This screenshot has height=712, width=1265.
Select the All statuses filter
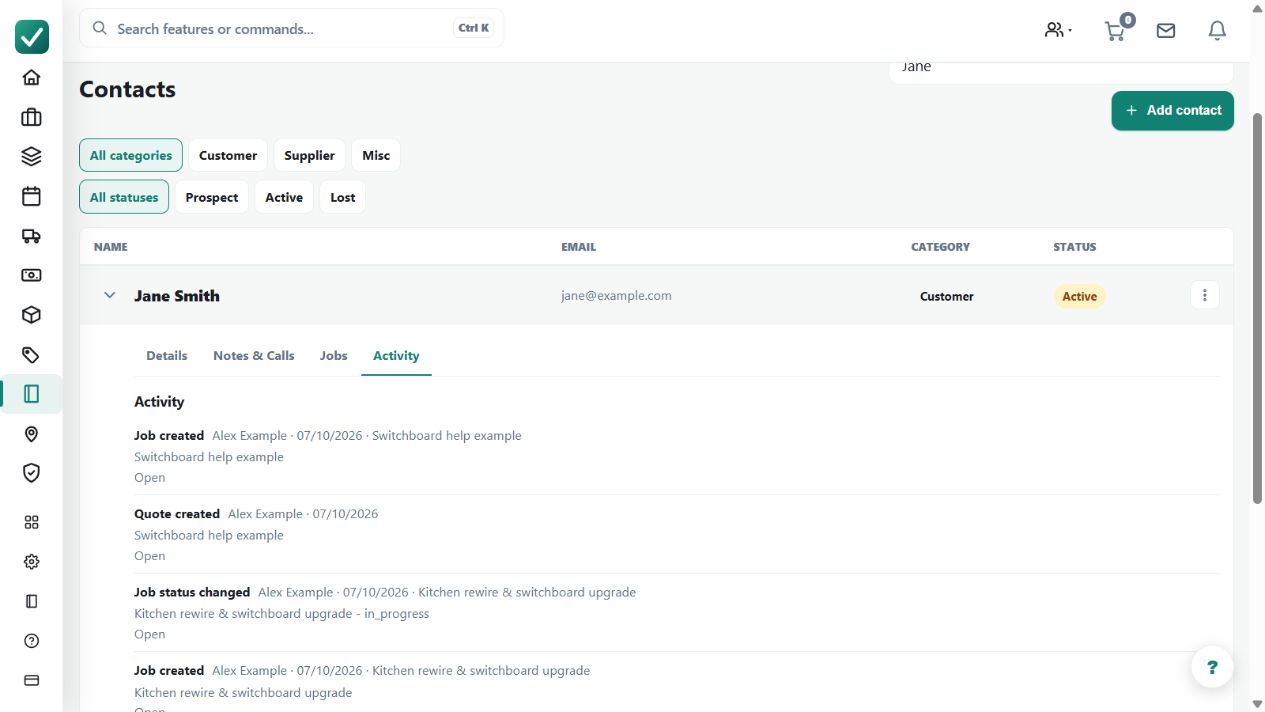pos(124,197)
